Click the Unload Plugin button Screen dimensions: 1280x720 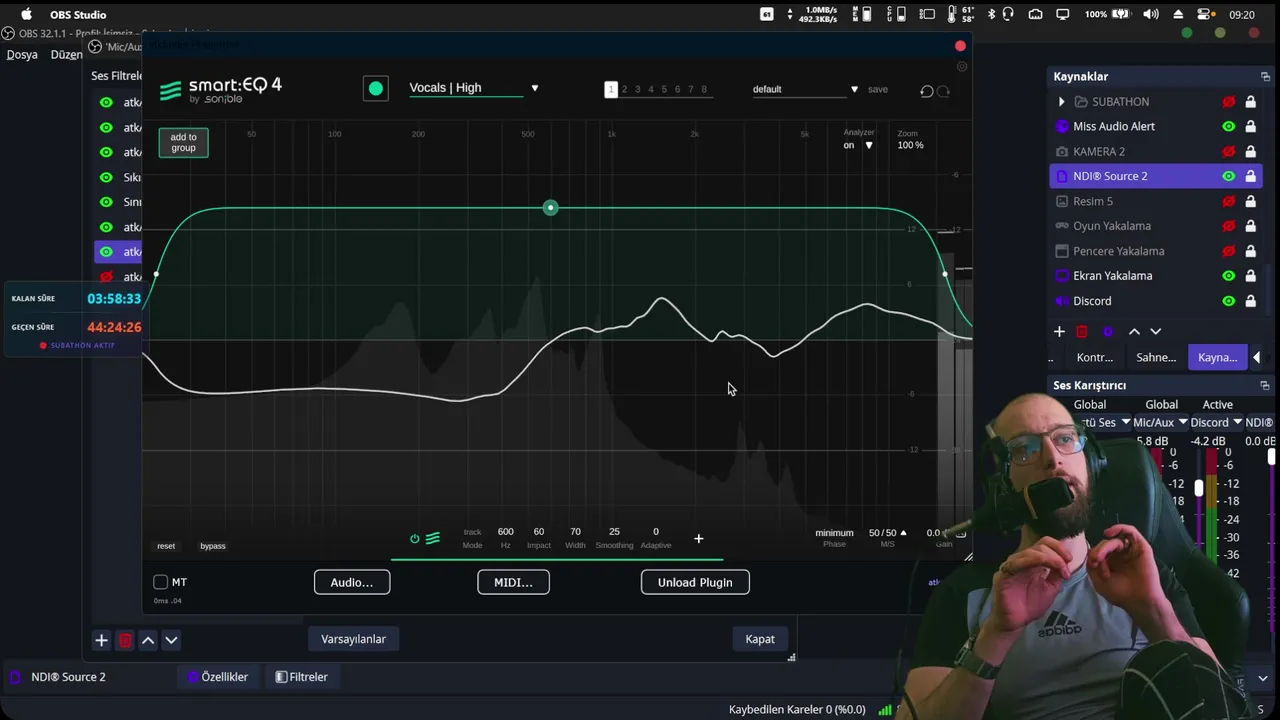pyautogui.click(x=695, y=582)
